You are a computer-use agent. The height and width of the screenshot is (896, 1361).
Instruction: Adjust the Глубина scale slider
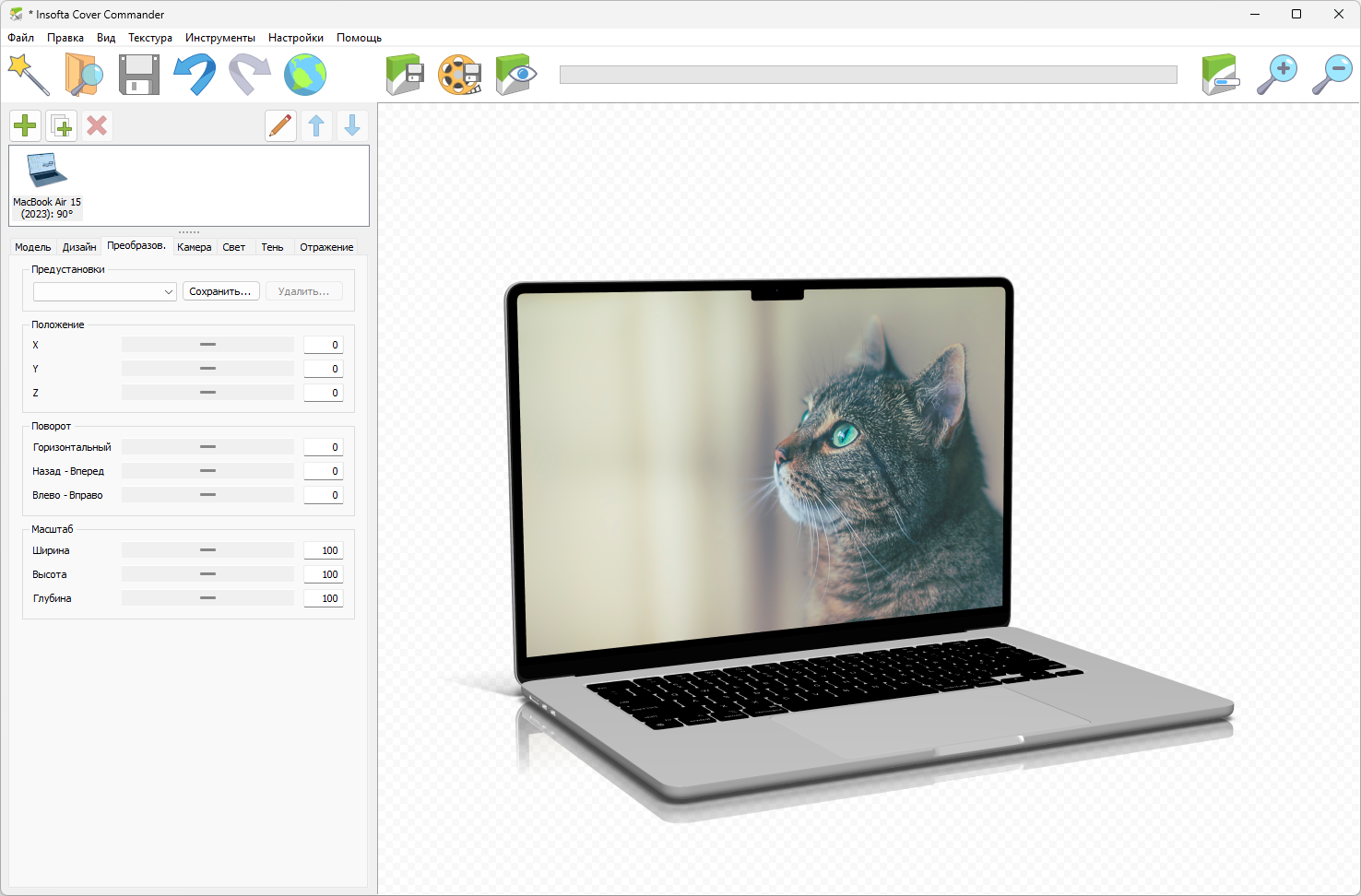(x=207, y=598)
